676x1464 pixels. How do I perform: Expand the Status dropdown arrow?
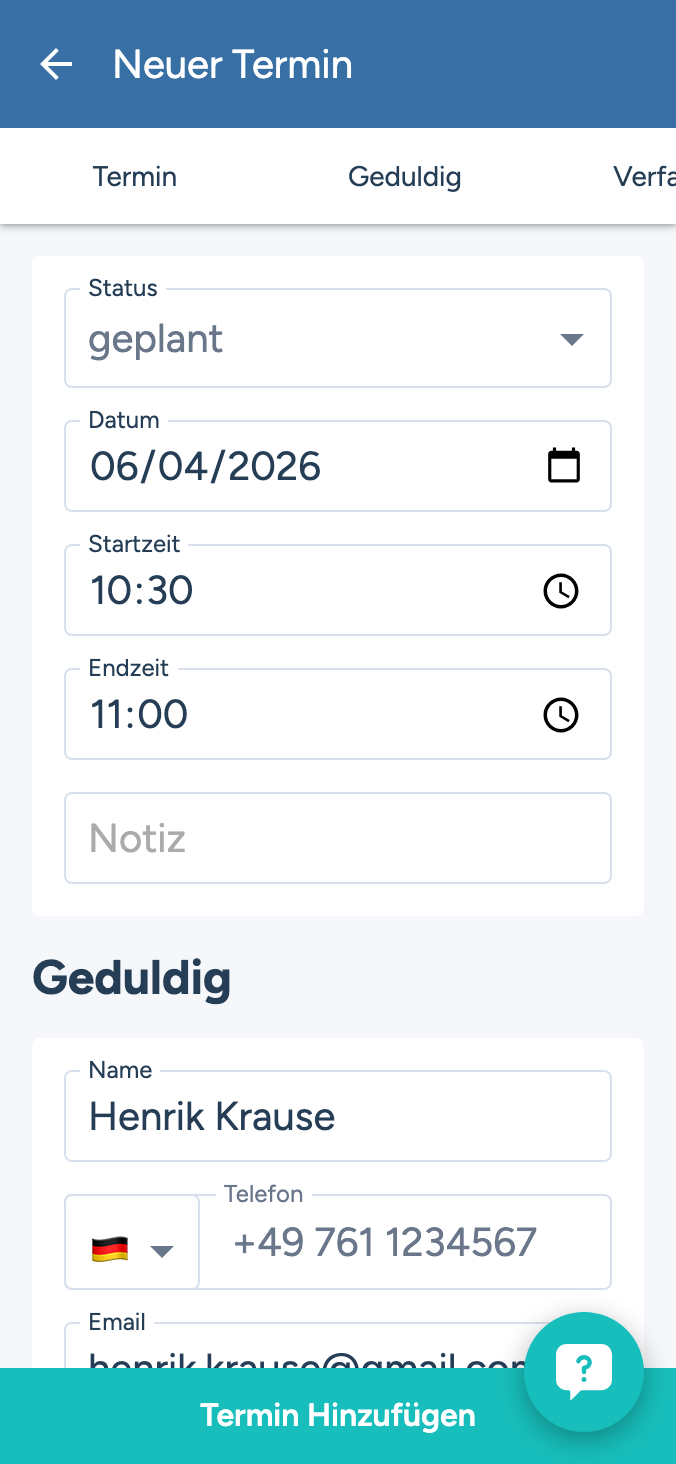[571, 339]
